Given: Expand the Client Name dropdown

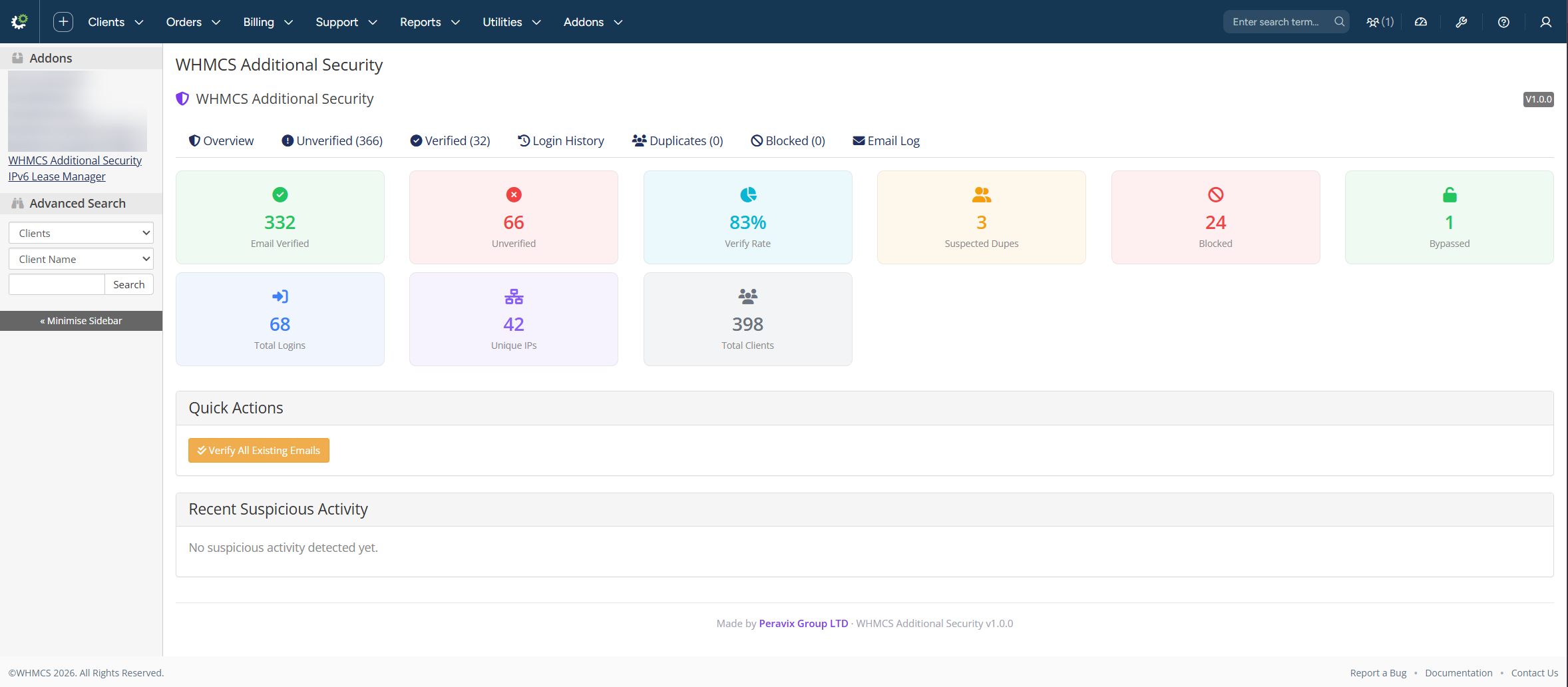Looking at the screenshot, I should coord(81,258).
